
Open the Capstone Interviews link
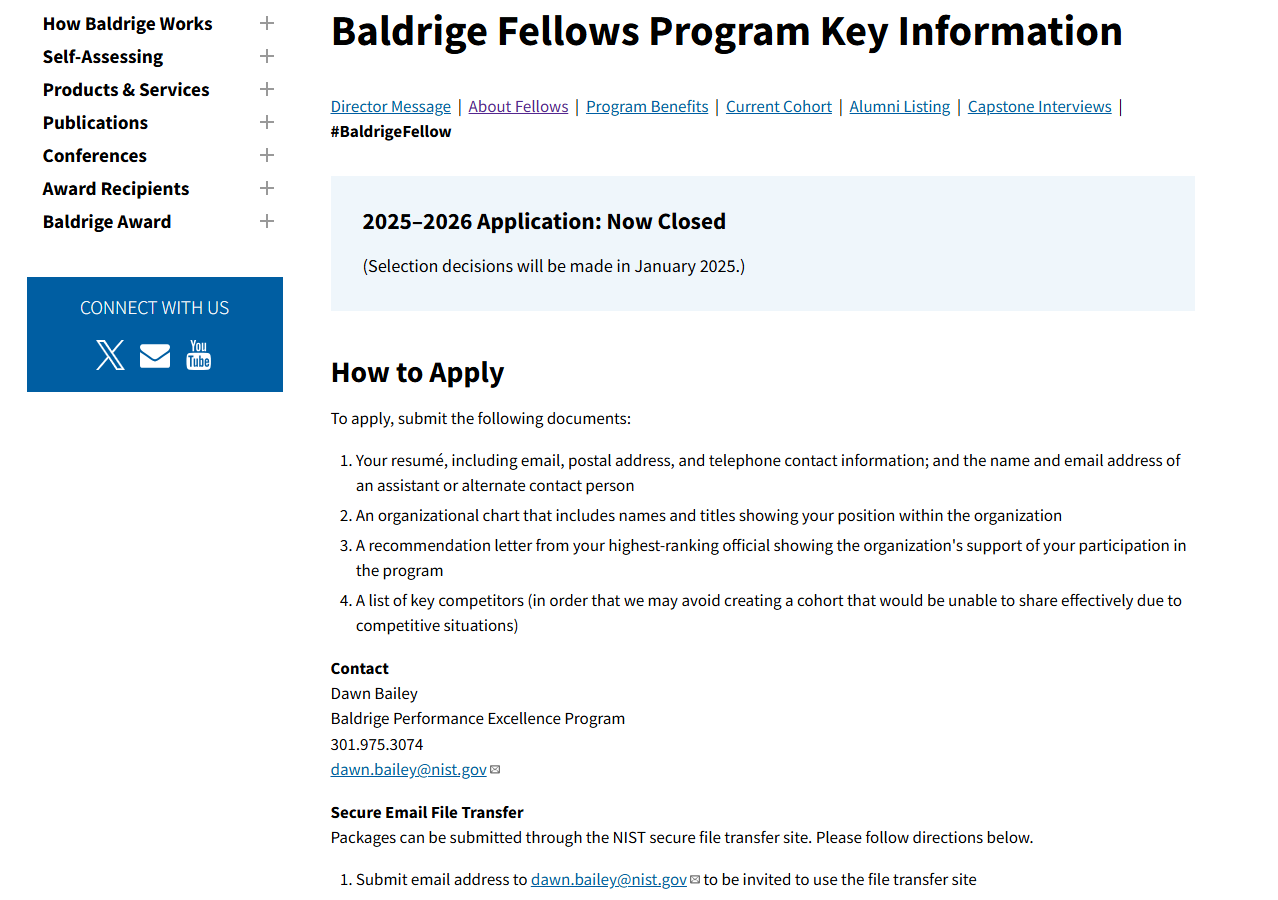click(1039, 107)
